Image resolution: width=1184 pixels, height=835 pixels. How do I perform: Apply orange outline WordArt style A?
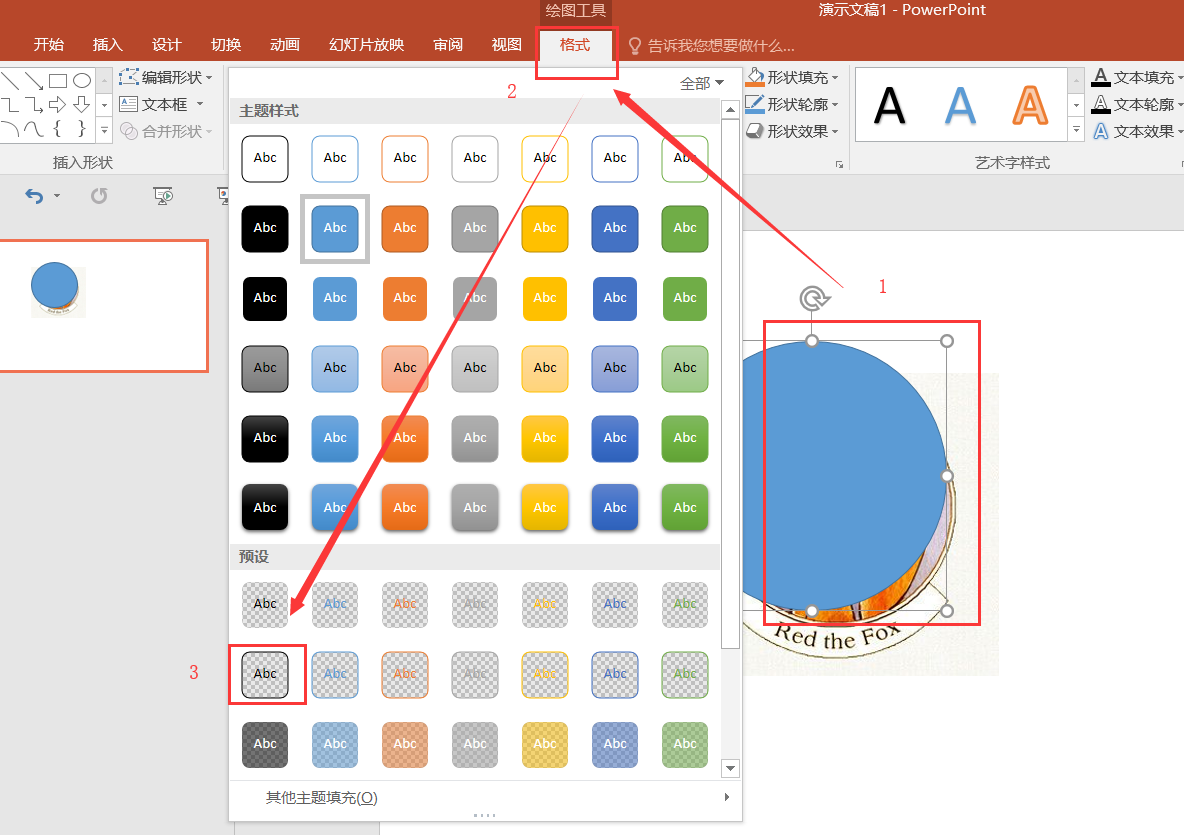click(x=1029, y=105)
